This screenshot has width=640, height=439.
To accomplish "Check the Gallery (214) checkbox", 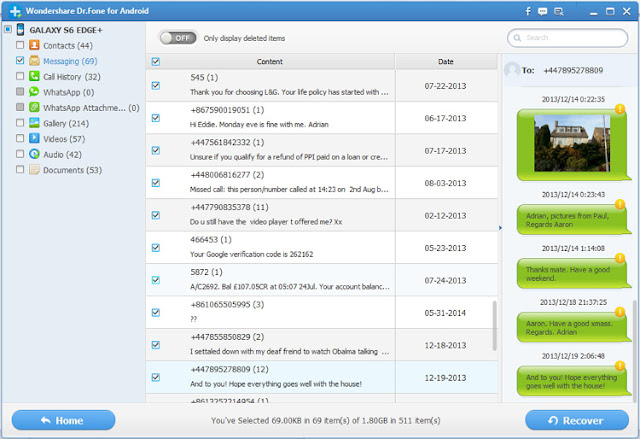I will (20, 122).
